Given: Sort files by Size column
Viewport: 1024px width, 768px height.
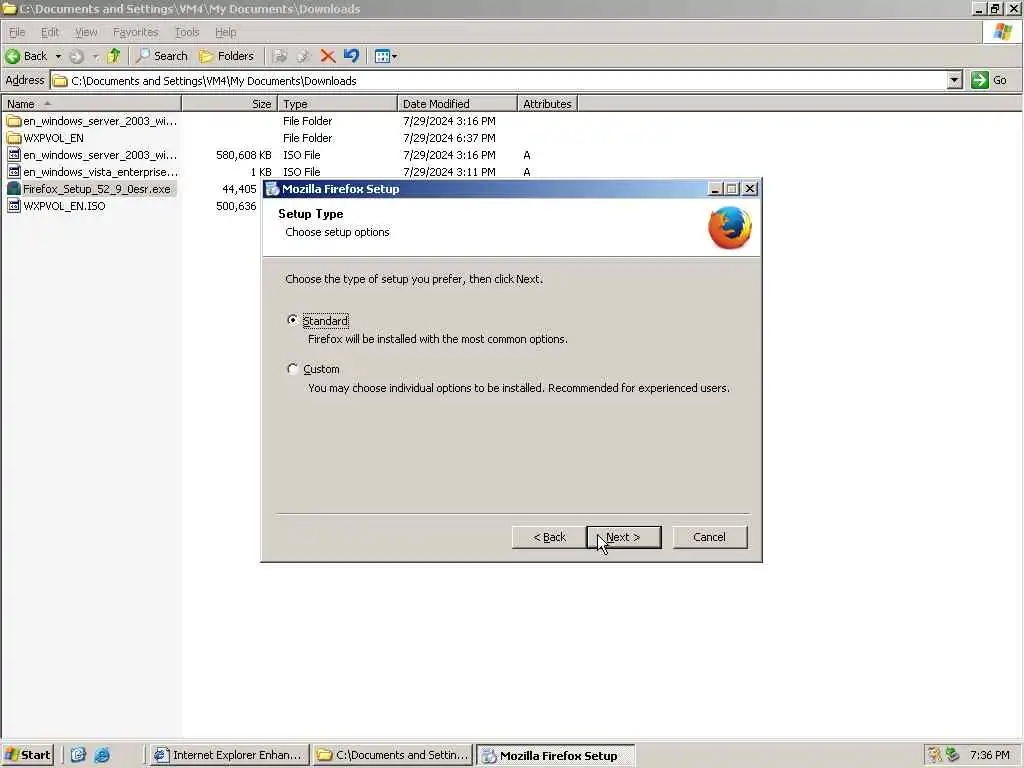Looking at the screenshot, I should 230,104.
